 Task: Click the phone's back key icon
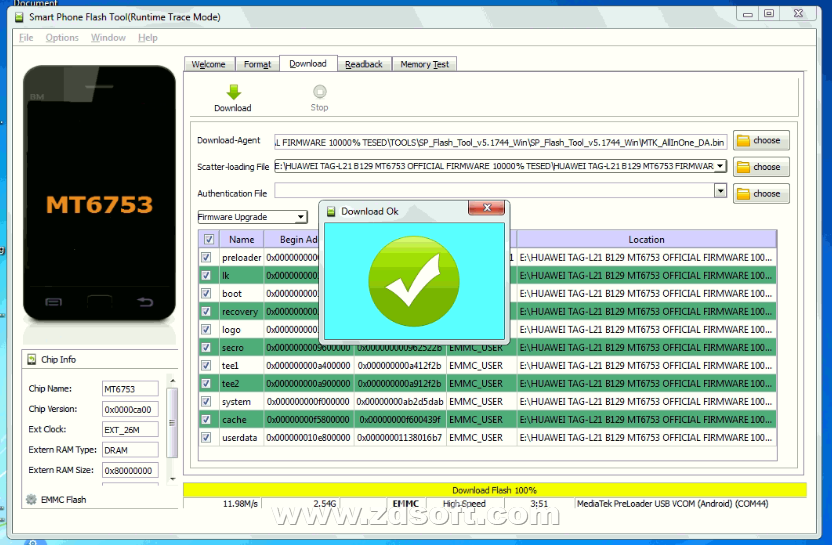145,302
